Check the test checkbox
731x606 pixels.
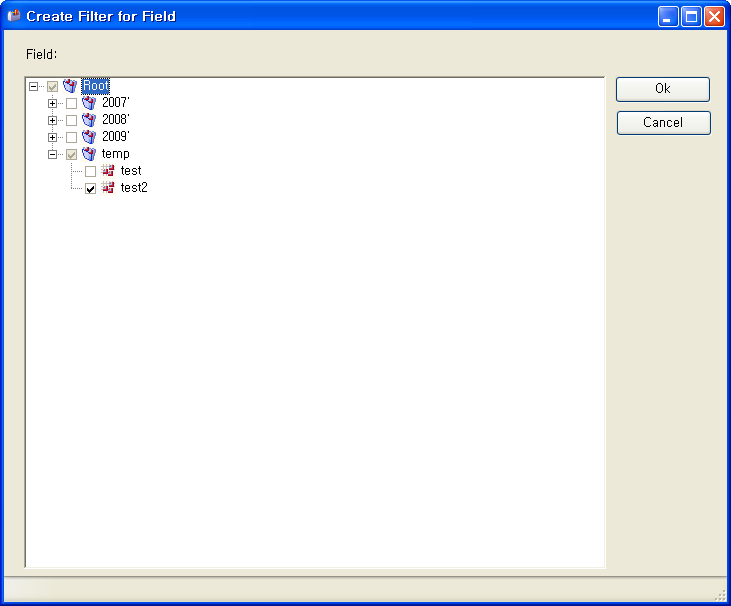click(x=90, y=172)
